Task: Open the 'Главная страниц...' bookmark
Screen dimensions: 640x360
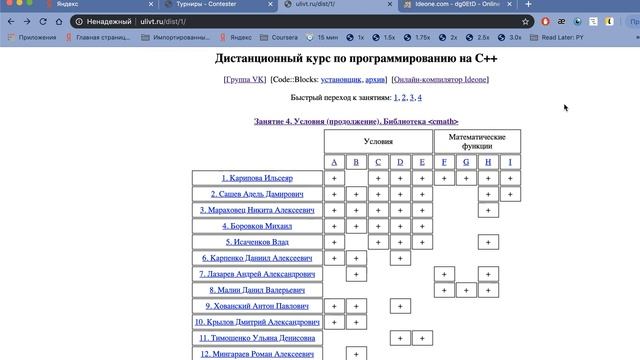Action: 98,37
